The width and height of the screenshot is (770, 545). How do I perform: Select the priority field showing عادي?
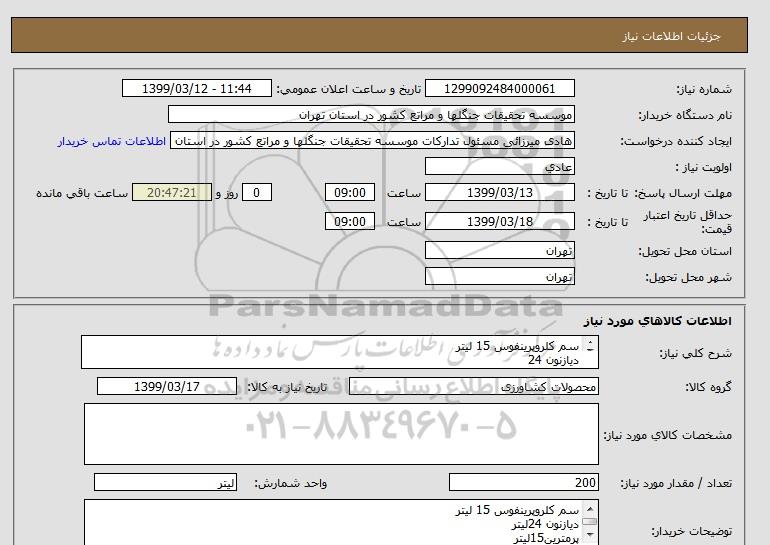pos(499,166)
